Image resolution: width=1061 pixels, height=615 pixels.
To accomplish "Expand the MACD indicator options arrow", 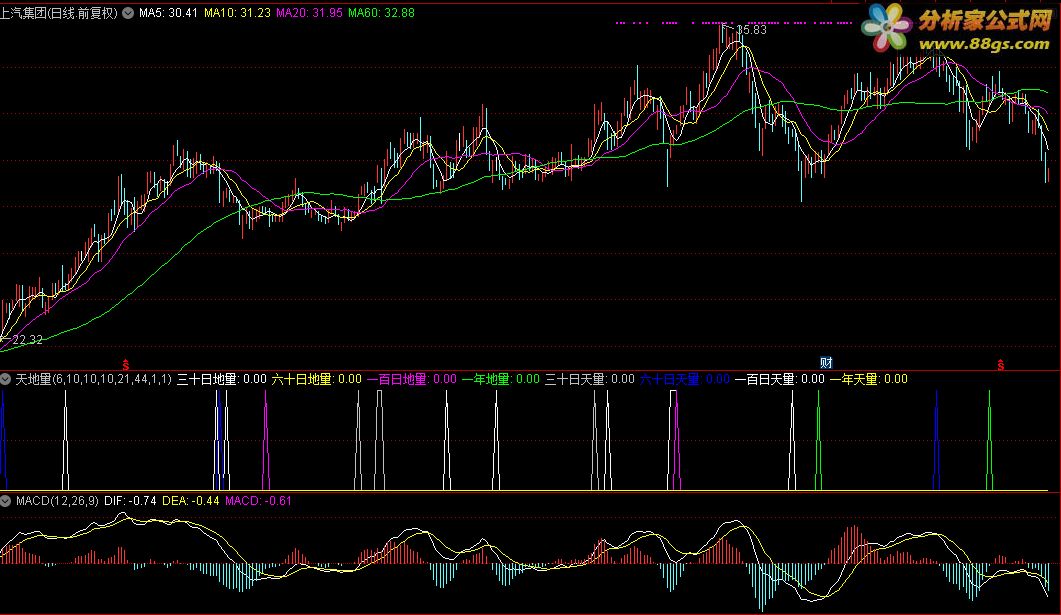I will click(x=5, y=501).
